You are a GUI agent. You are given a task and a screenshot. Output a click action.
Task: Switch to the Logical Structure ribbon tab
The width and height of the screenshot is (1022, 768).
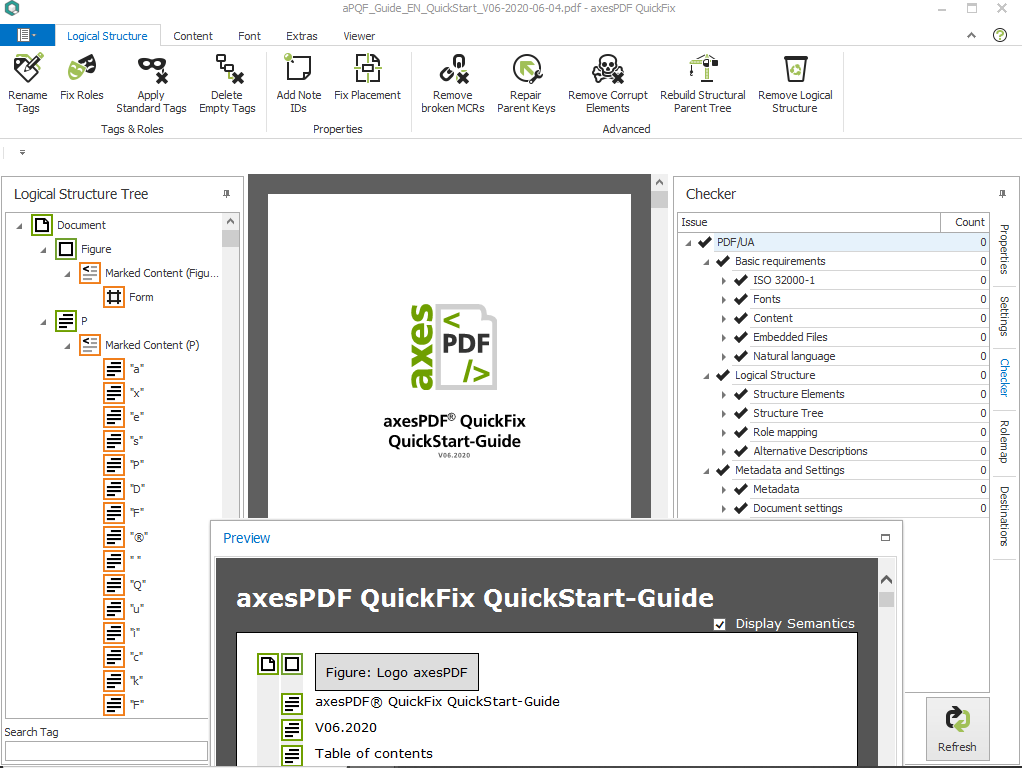[107, 36]
